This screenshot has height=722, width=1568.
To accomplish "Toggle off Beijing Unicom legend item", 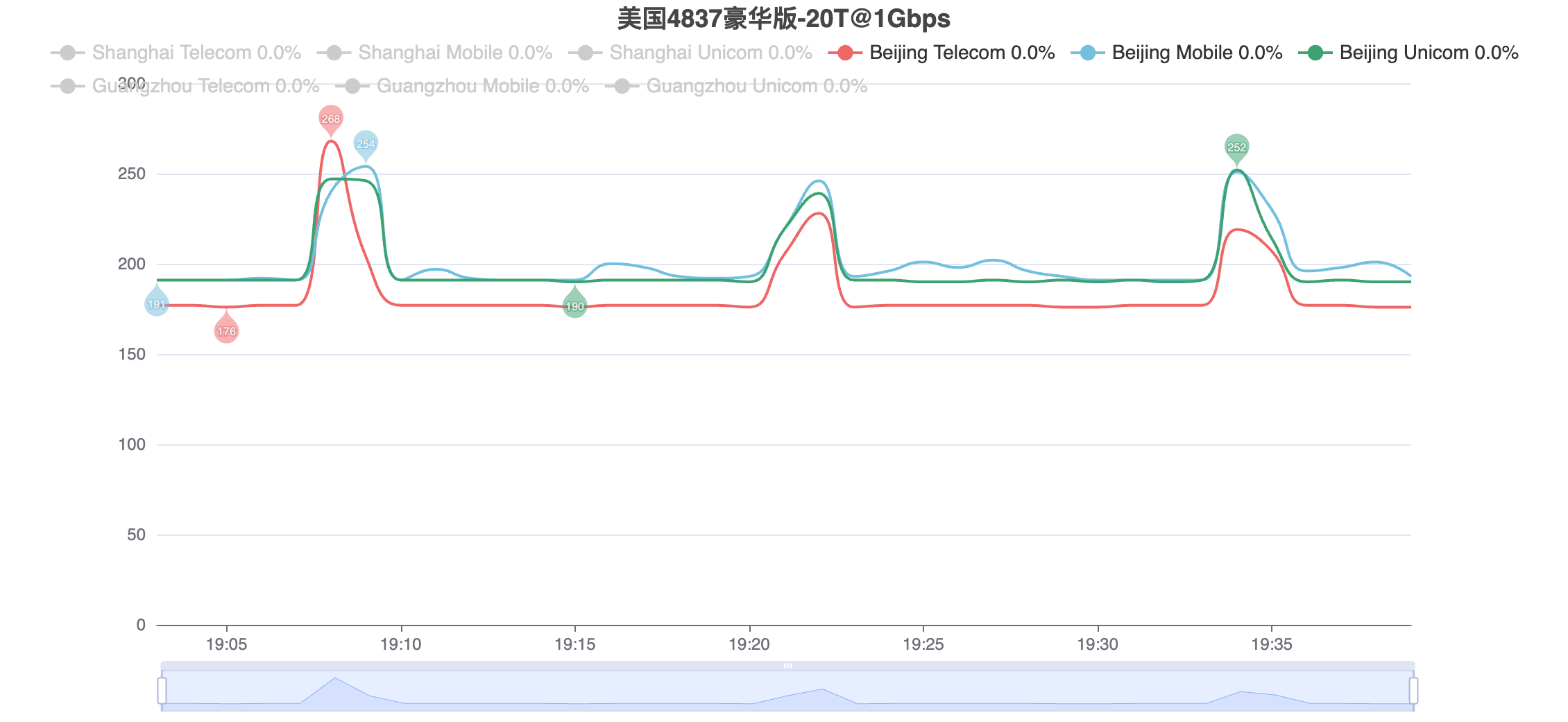I will tap(1408, 53).
